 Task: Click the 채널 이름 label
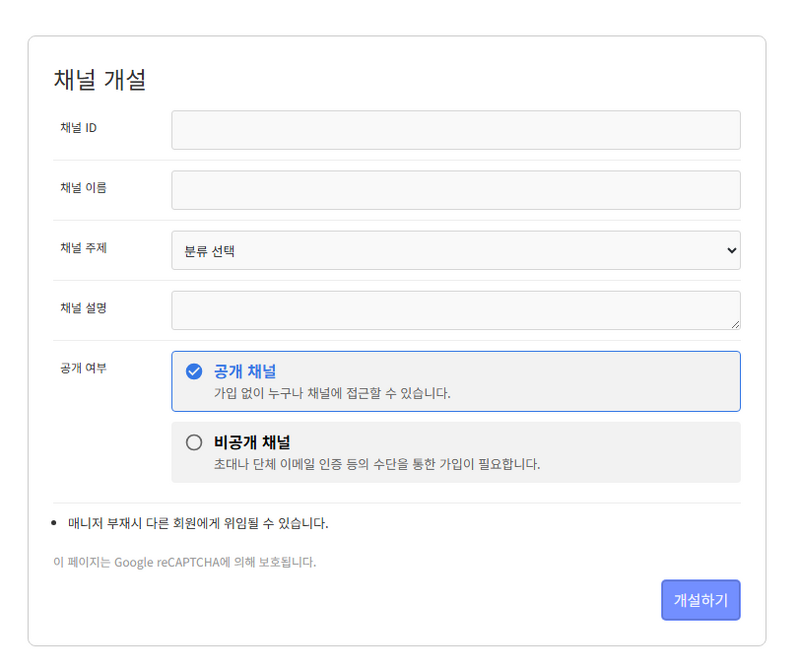coord(83,188)
